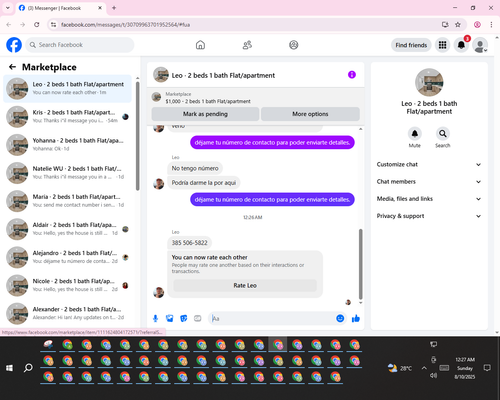500x400 pixels.
Task: Expand Privacy & support section
Action: coord(429,216)
